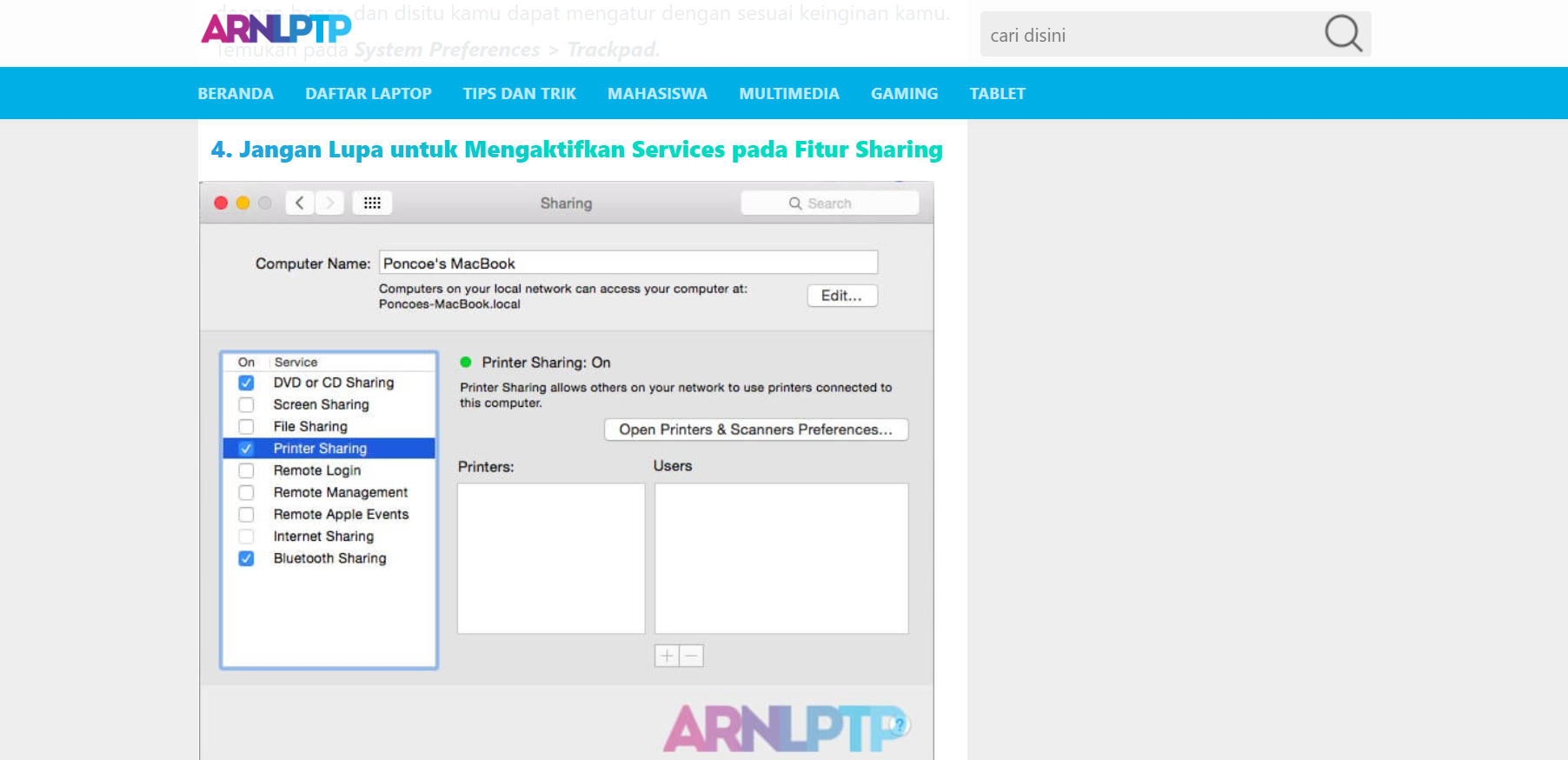Enable File Sharing checkbox
This screenshot has width=1568, height=760.
coord(247,427)
